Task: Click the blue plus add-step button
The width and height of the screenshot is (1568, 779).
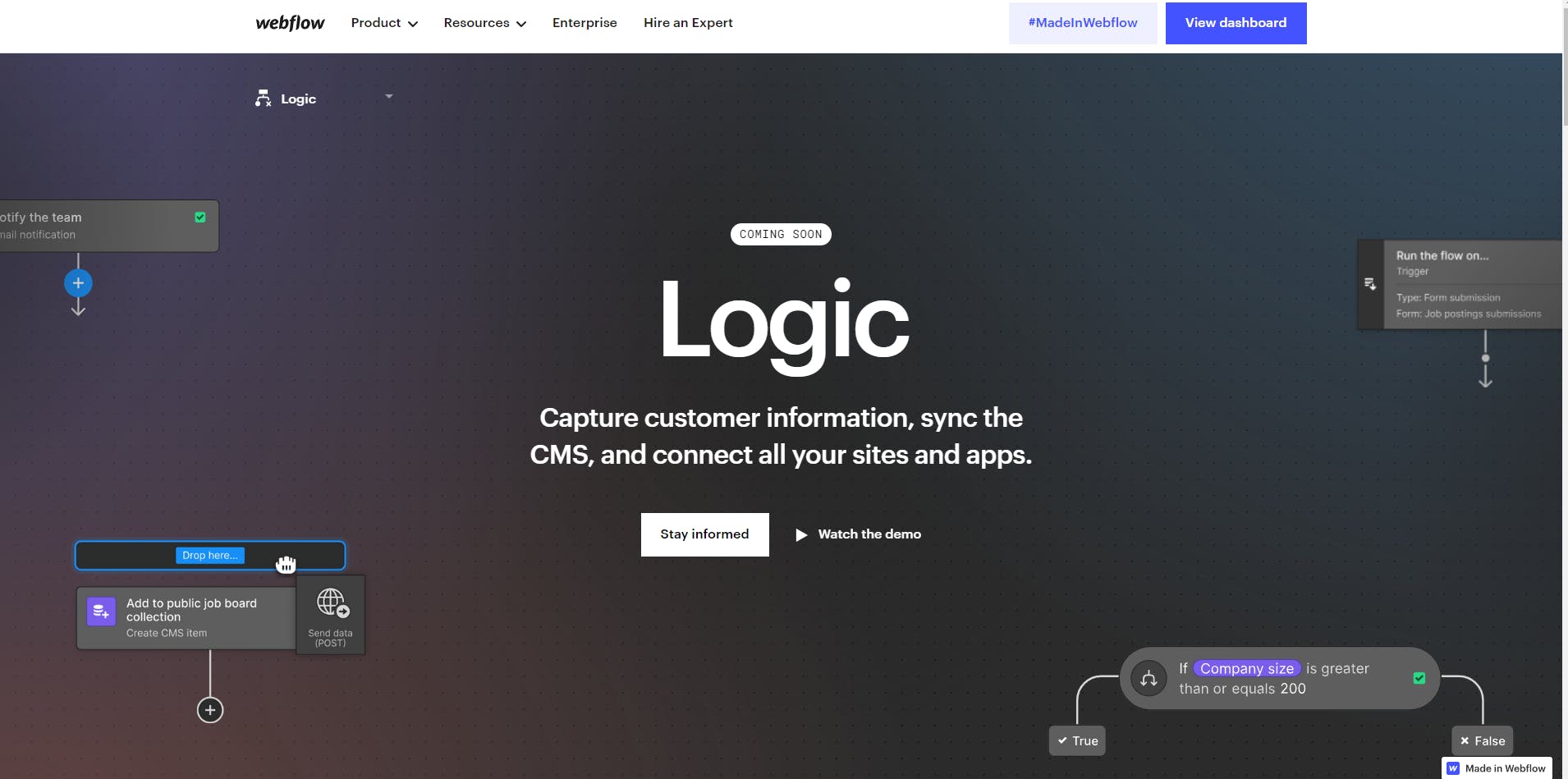Action: click(78, 283)
